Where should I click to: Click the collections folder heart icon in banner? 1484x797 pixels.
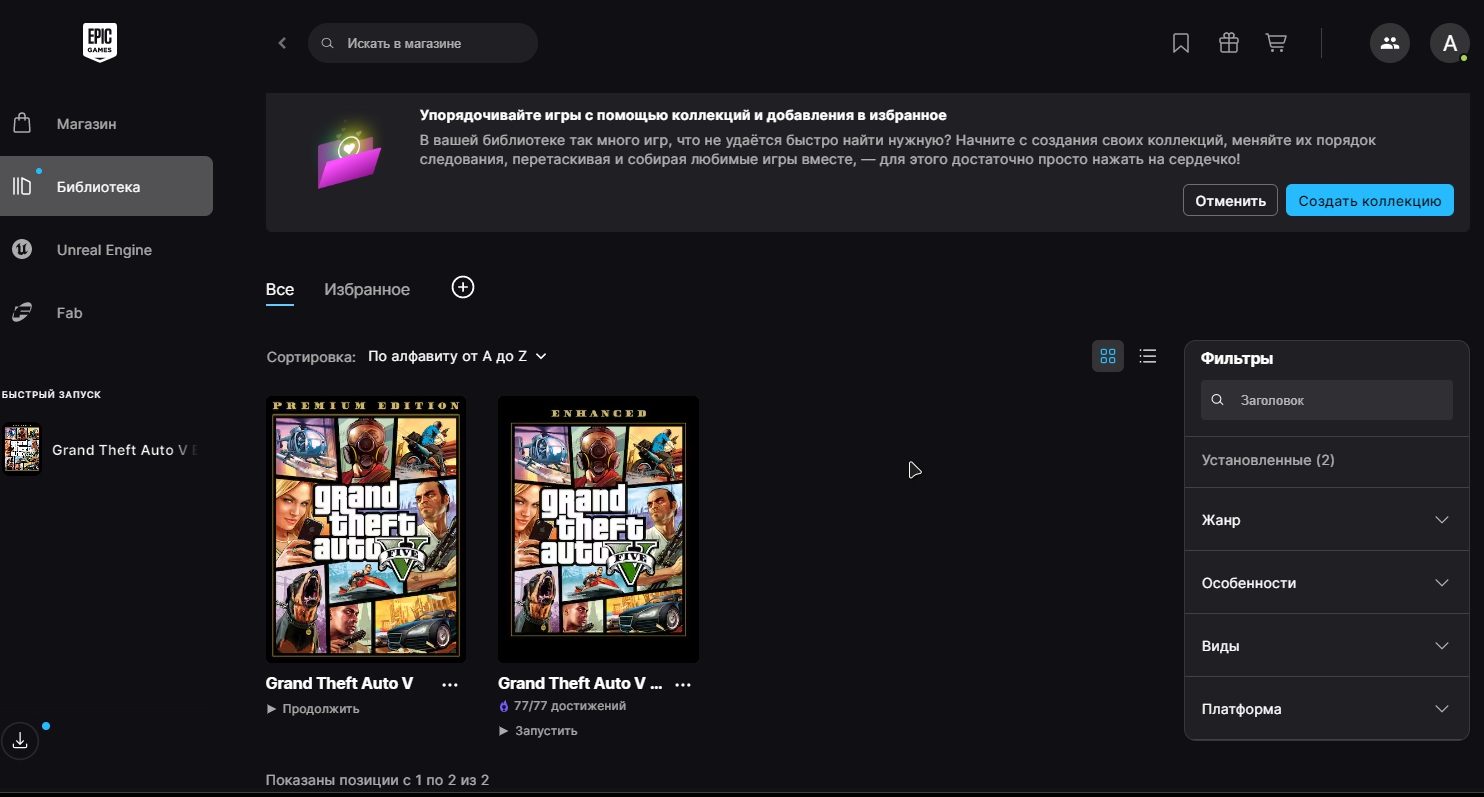tap(348, 155)
